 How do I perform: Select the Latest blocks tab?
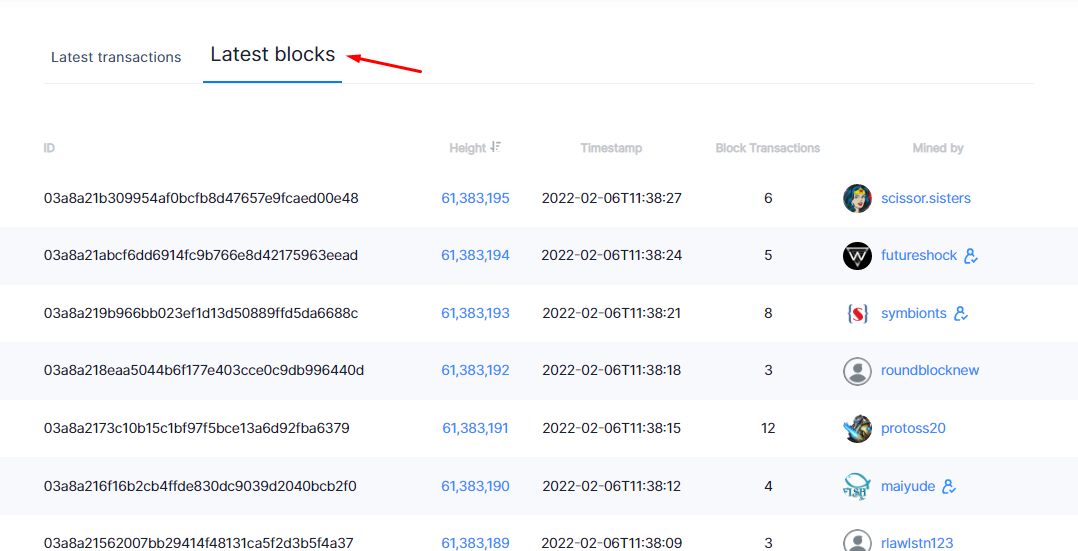pyautogui.click(x=273, y=54)
